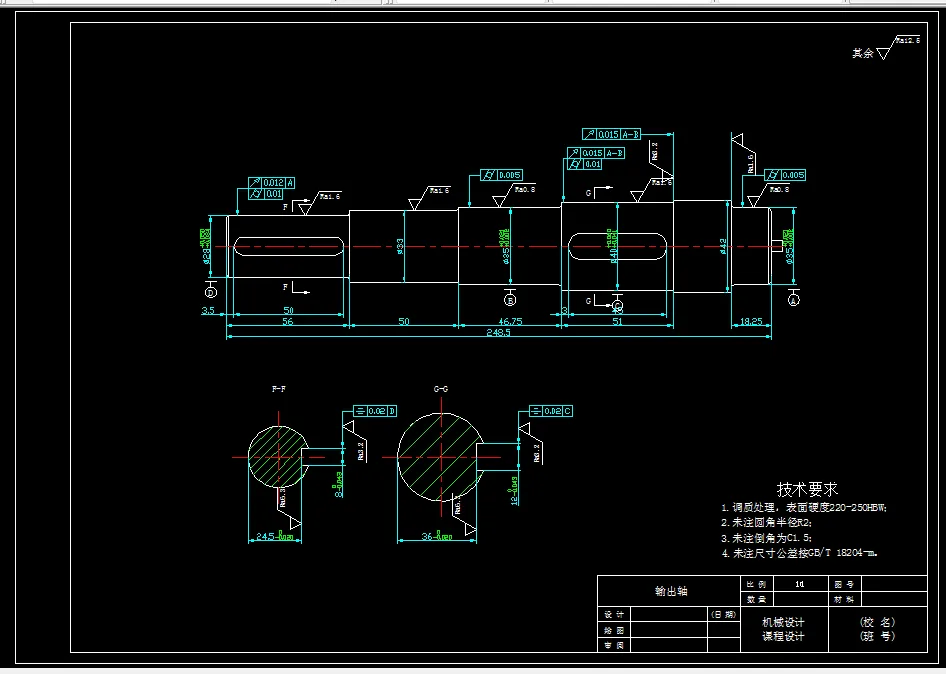This screenshot has width=946, height=674.
Task: Click the 技术要求 heading
Action: coord(807,489)
